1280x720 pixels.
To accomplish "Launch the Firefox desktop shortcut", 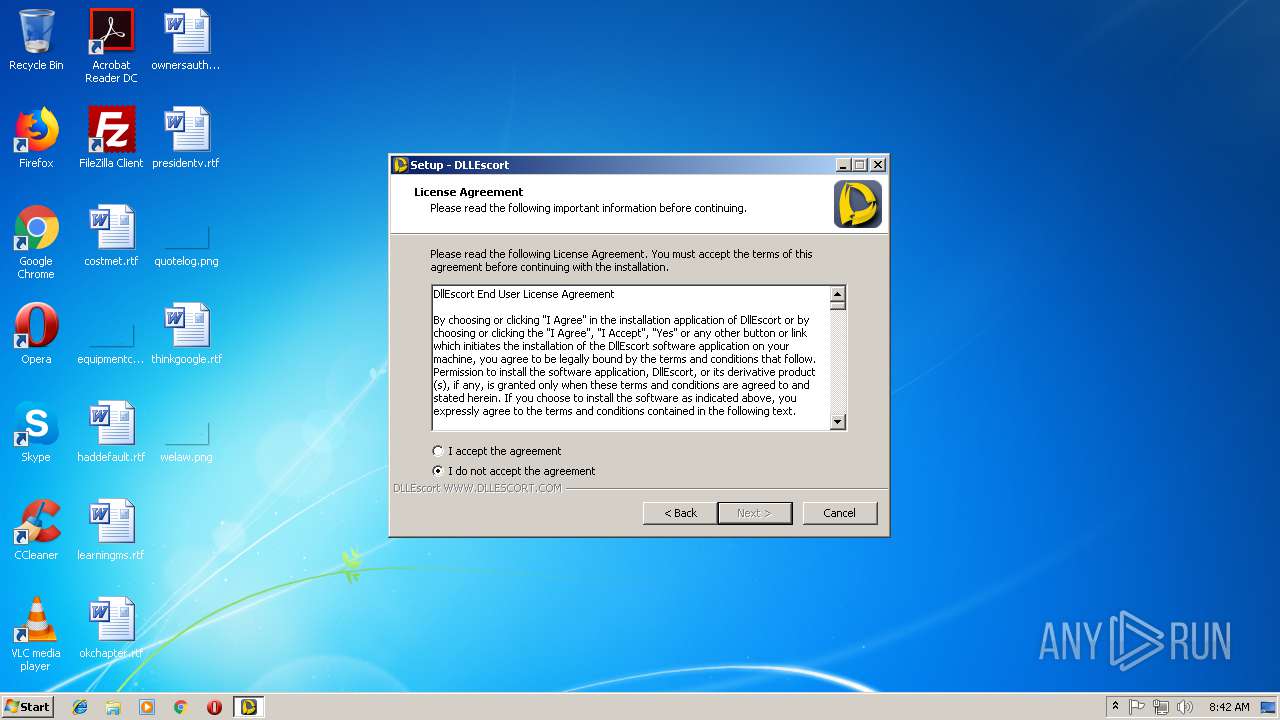I will click(36, 138).
